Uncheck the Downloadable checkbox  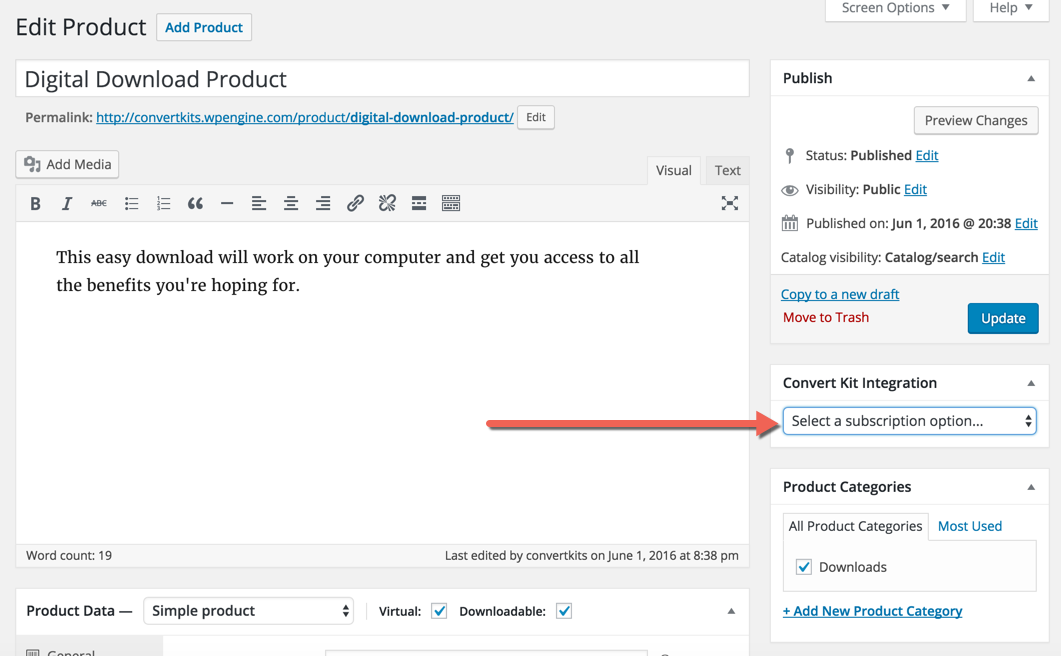[564, 611]
